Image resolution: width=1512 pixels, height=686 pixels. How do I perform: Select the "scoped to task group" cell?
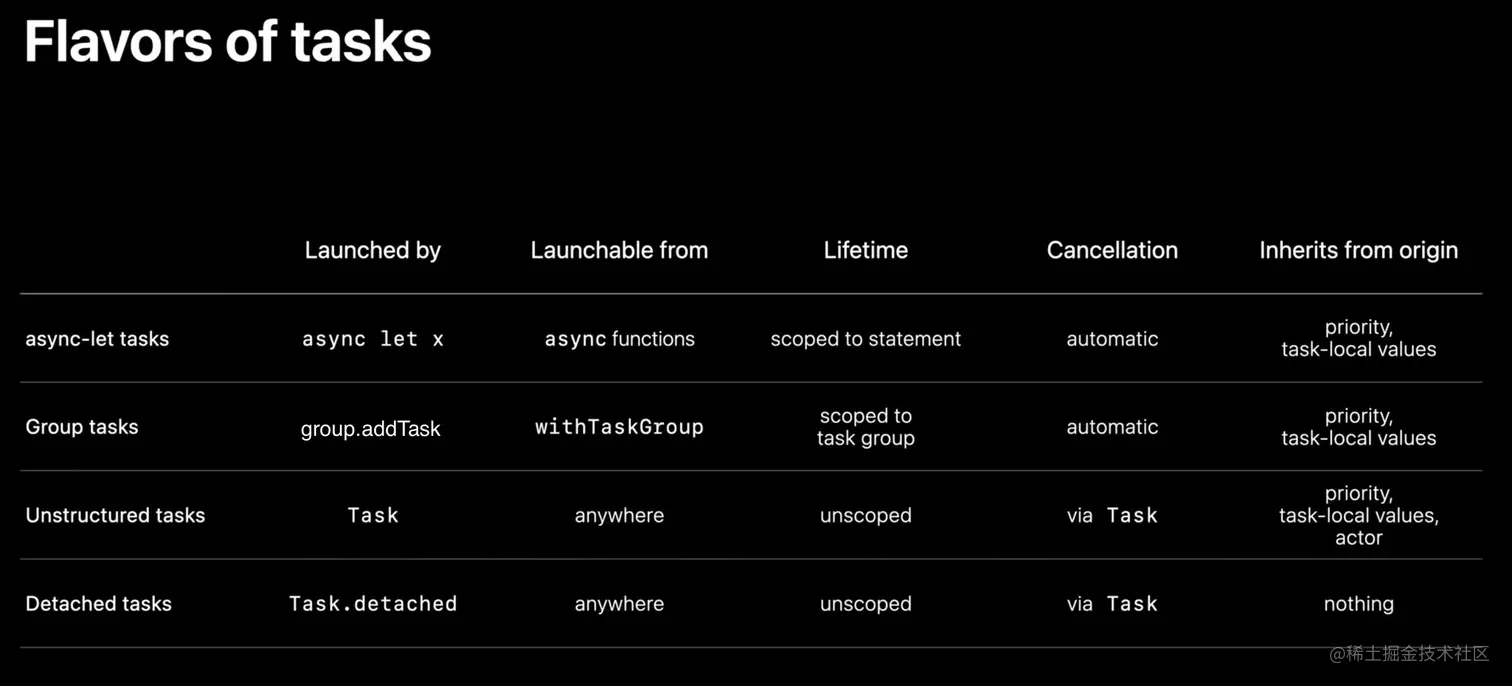pos(865,427)
